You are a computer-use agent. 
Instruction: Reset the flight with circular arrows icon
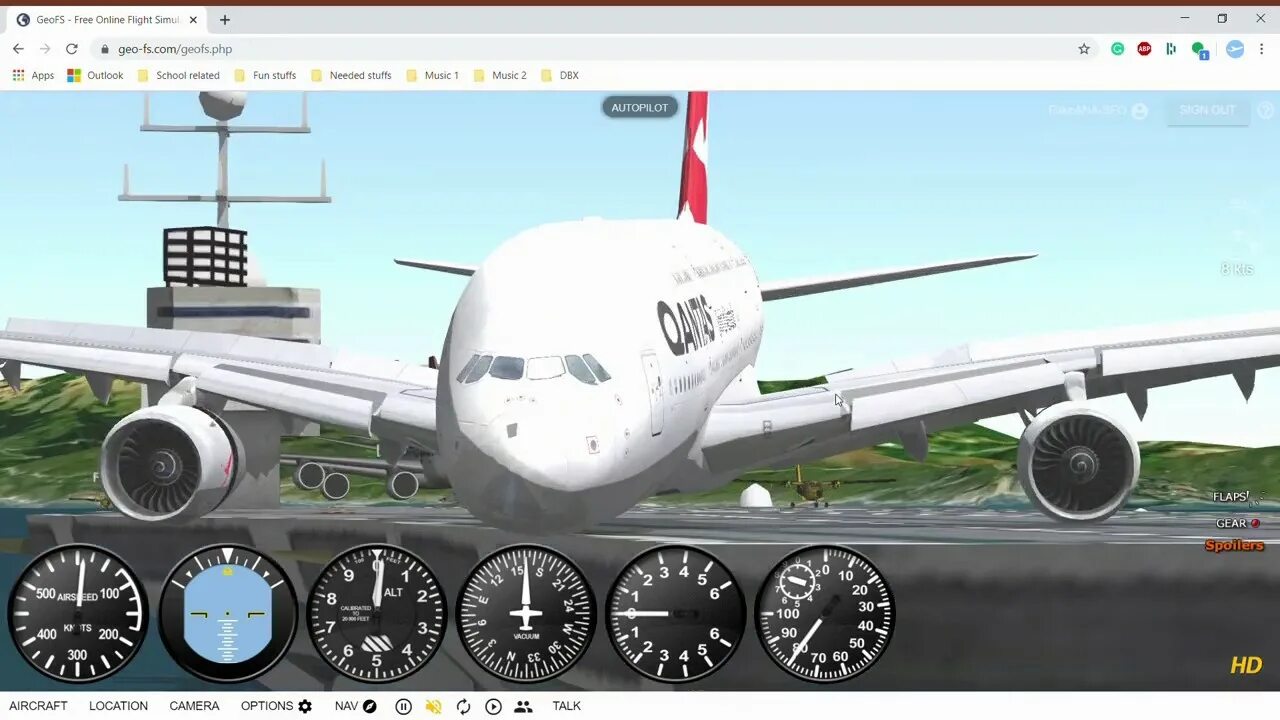pyautogui.click(x=463, y=706)
